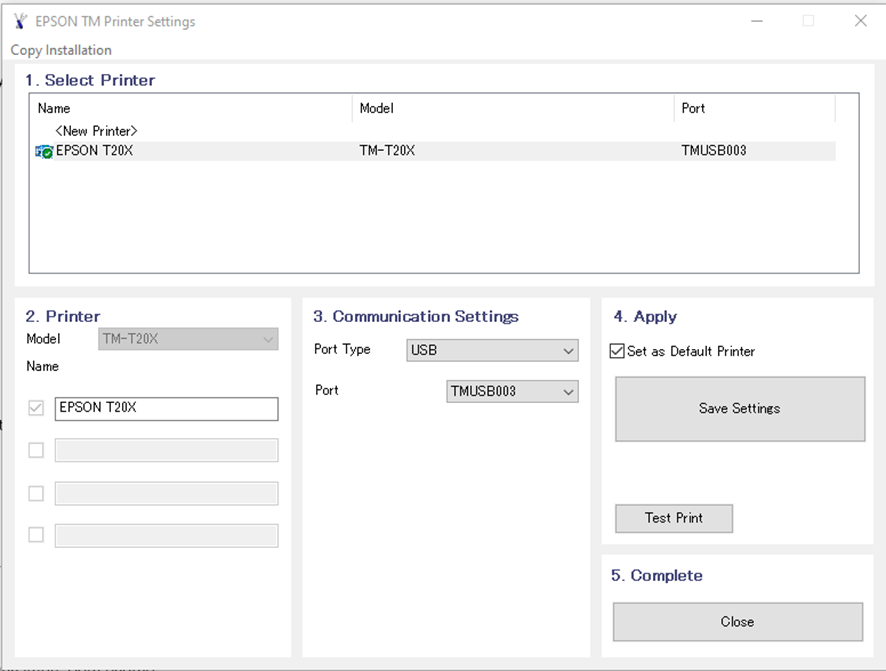Sort list by Port column header
886x671 pixels.
754,108
